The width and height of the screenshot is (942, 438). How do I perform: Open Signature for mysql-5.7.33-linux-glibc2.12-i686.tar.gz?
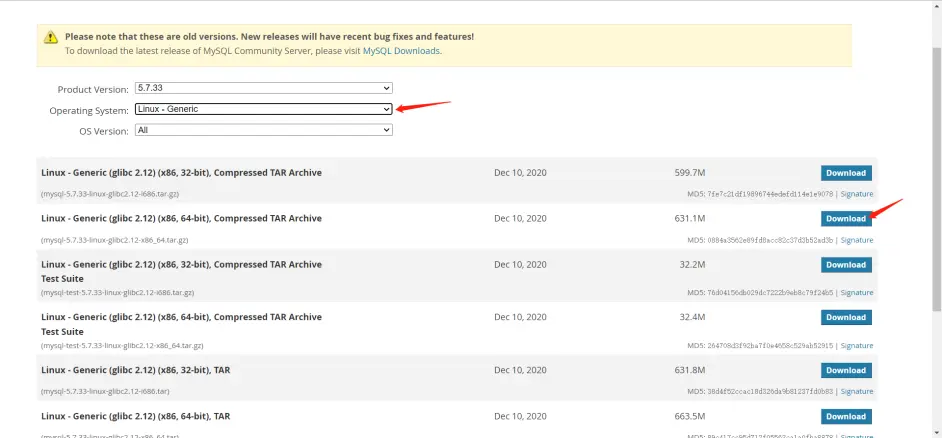pyautogui.click(x=857, y=194)
